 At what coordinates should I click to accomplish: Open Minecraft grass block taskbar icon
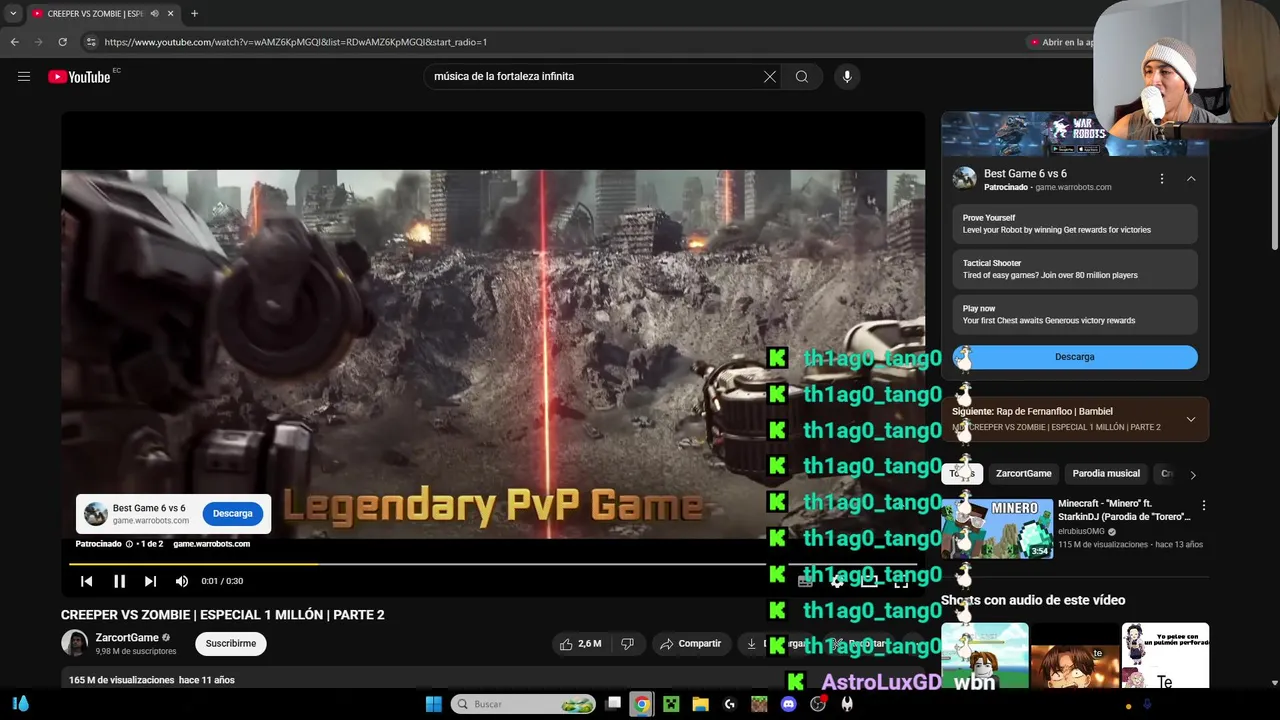pos(759,704)
